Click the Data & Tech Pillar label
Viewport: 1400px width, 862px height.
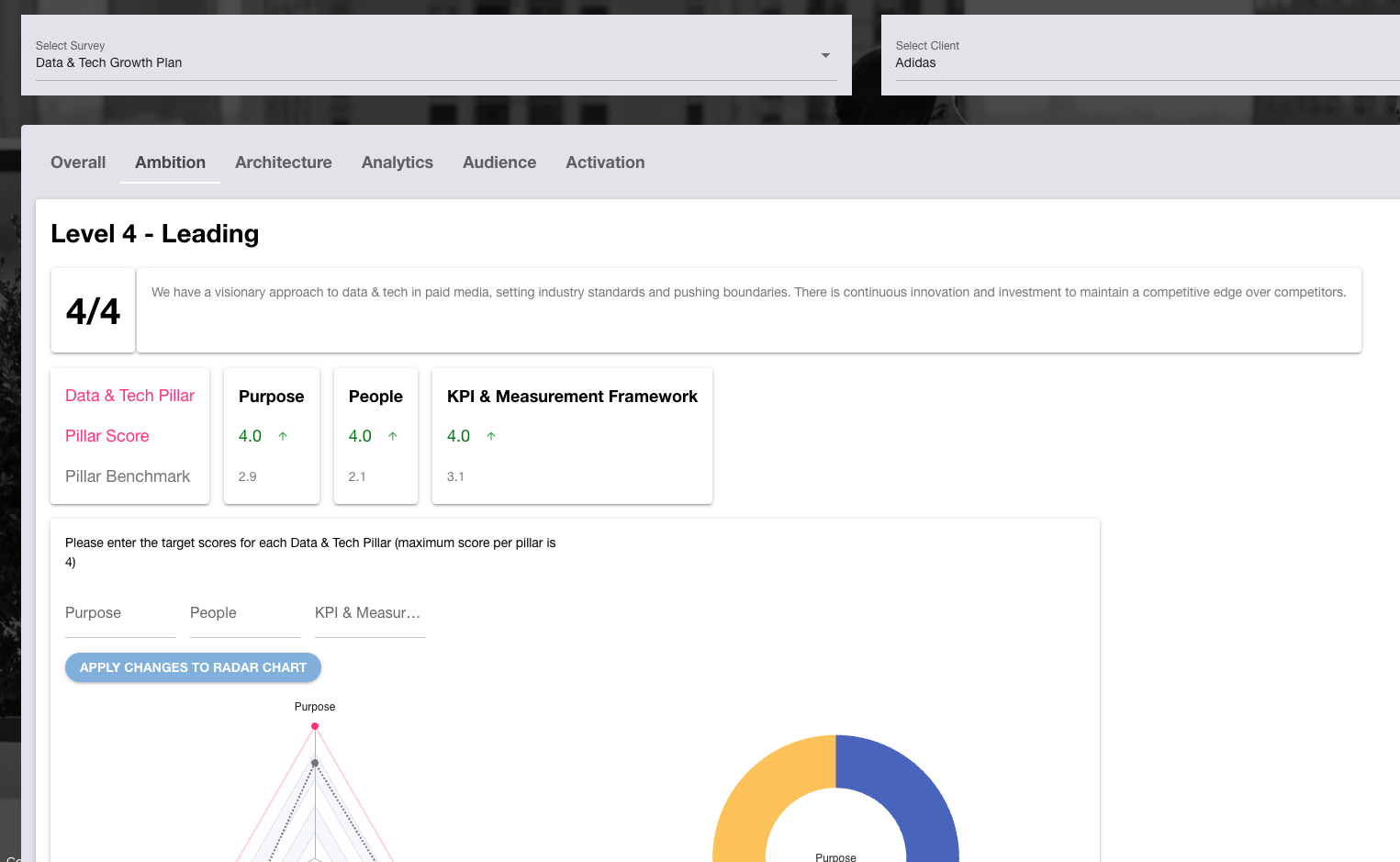129,396
